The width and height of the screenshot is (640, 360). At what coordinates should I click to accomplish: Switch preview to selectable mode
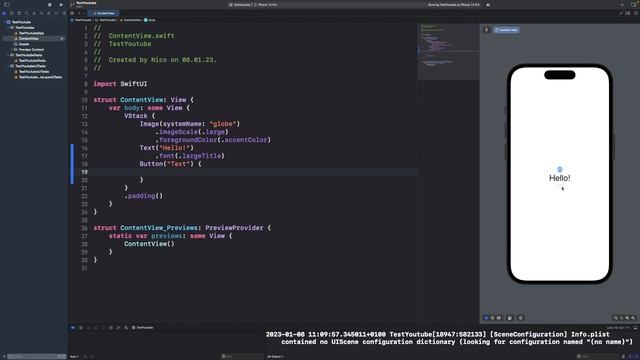tap(492, 318)
